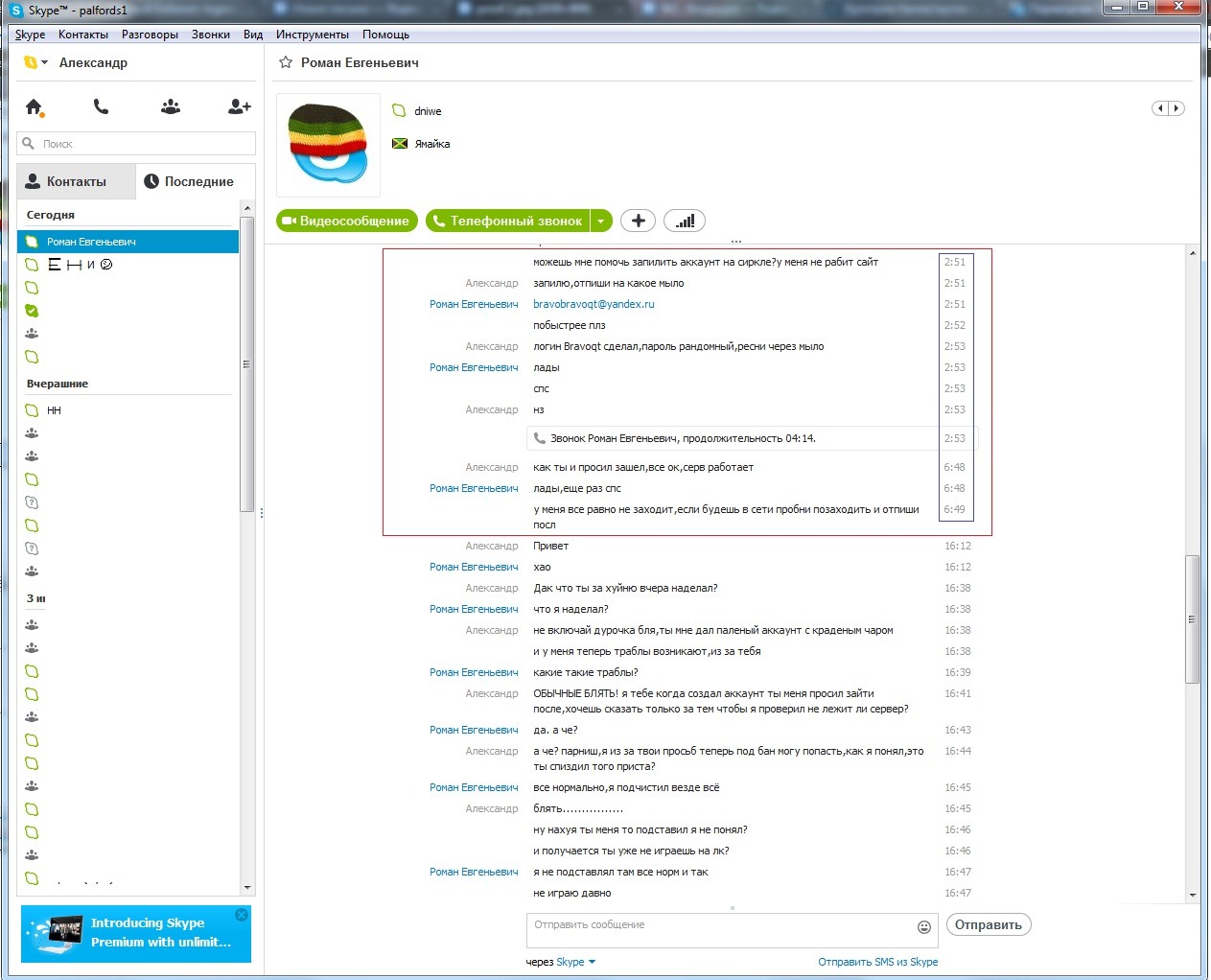Click the Отправить button
This screenshot has width=1211, height=980.
[989, 925]
